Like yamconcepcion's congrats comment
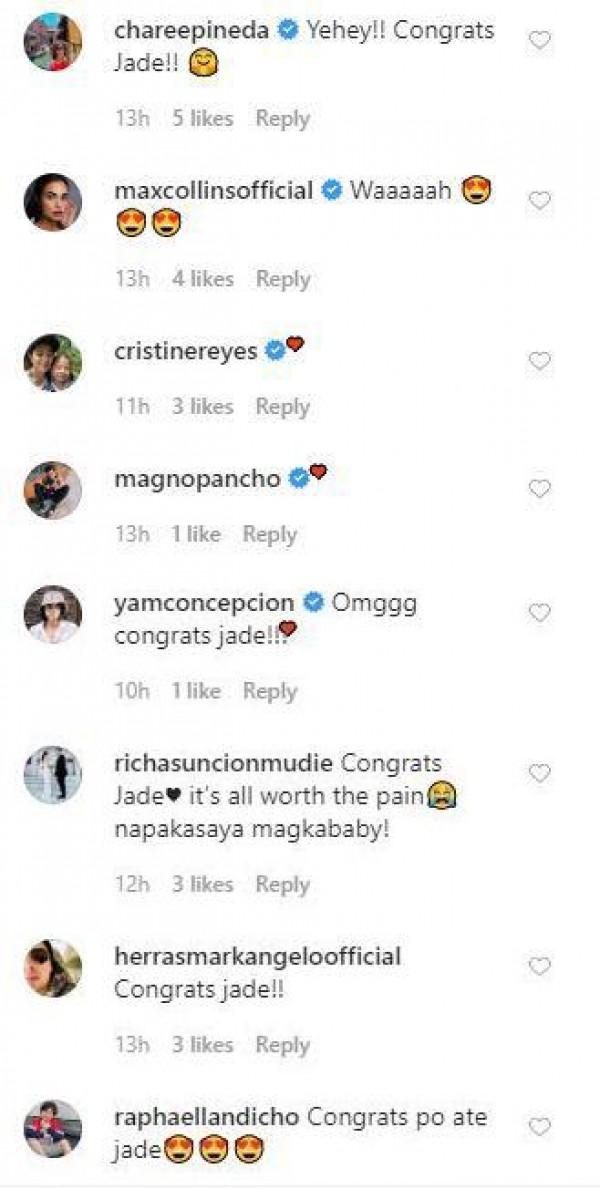The height and width of the screenshot is (1189, 600). click(539, 612)
